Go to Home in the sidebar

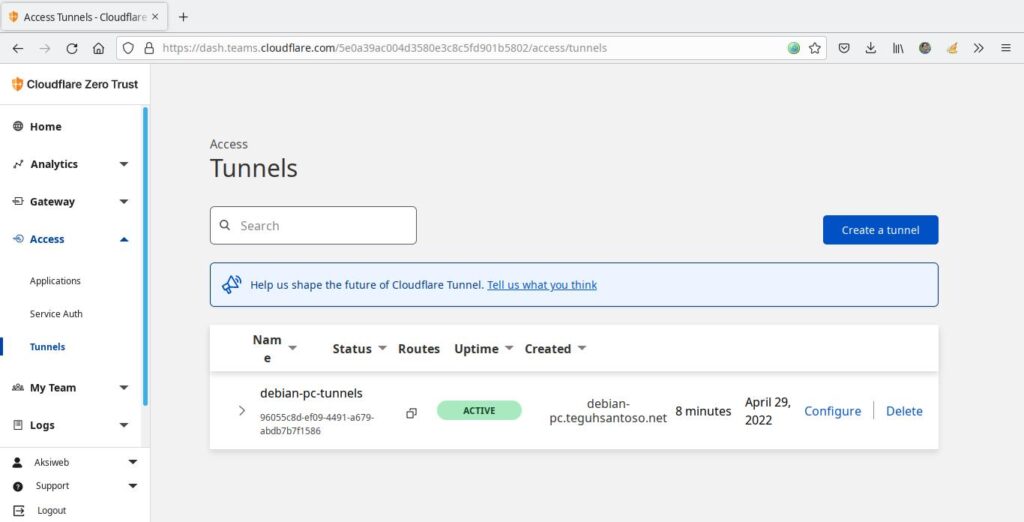[46, 127]
